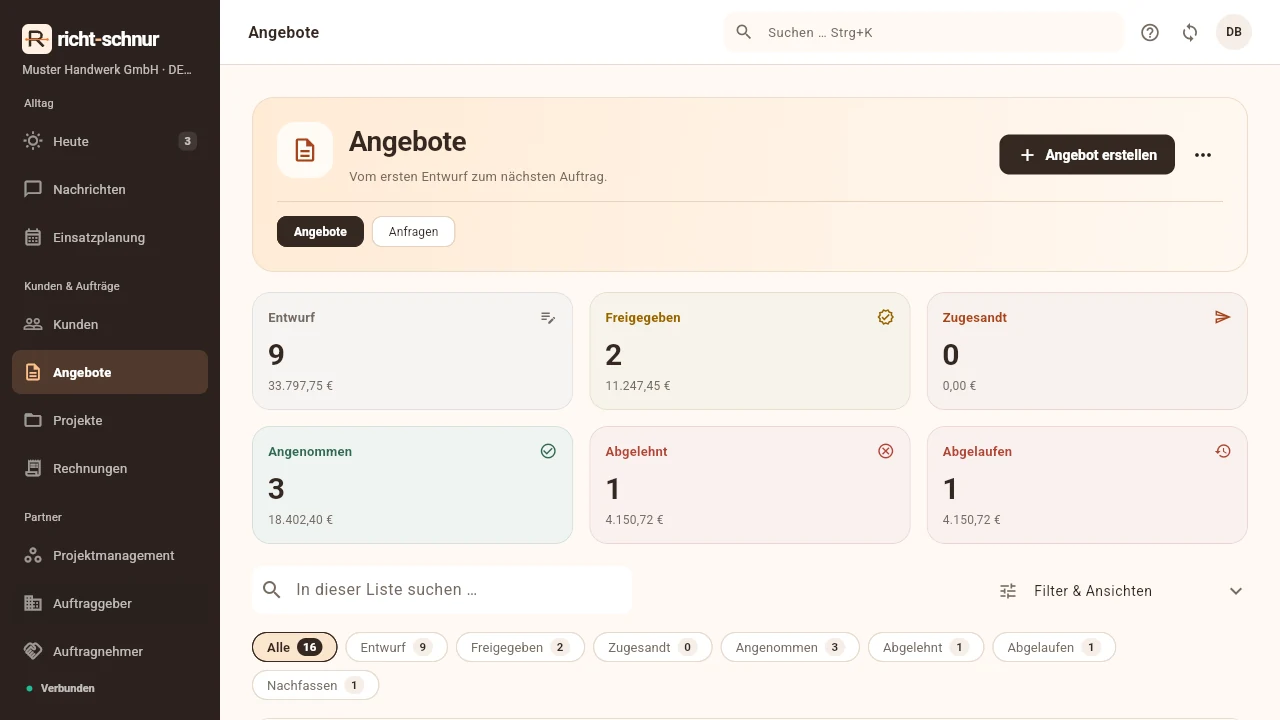Click the Zugesandt card send icon
Screen dimensions: 1280x720
(1222, 317)
